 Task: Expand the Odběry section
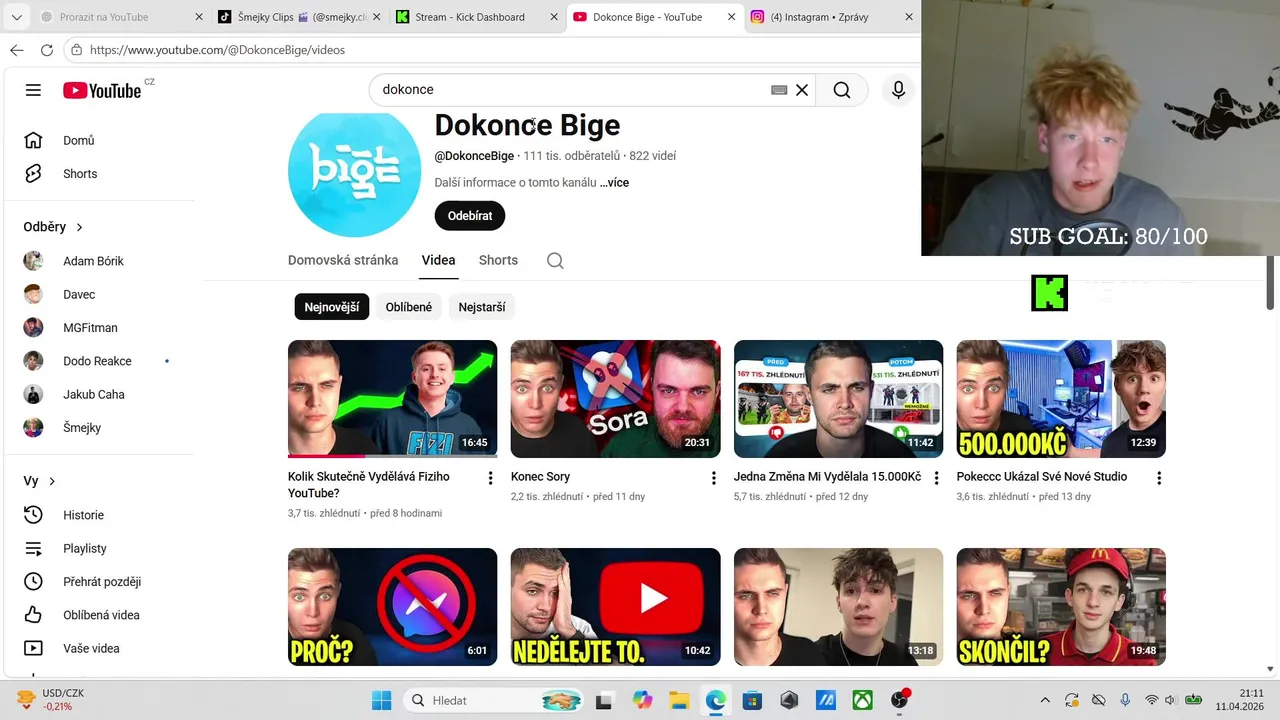[x=54, y=227]
